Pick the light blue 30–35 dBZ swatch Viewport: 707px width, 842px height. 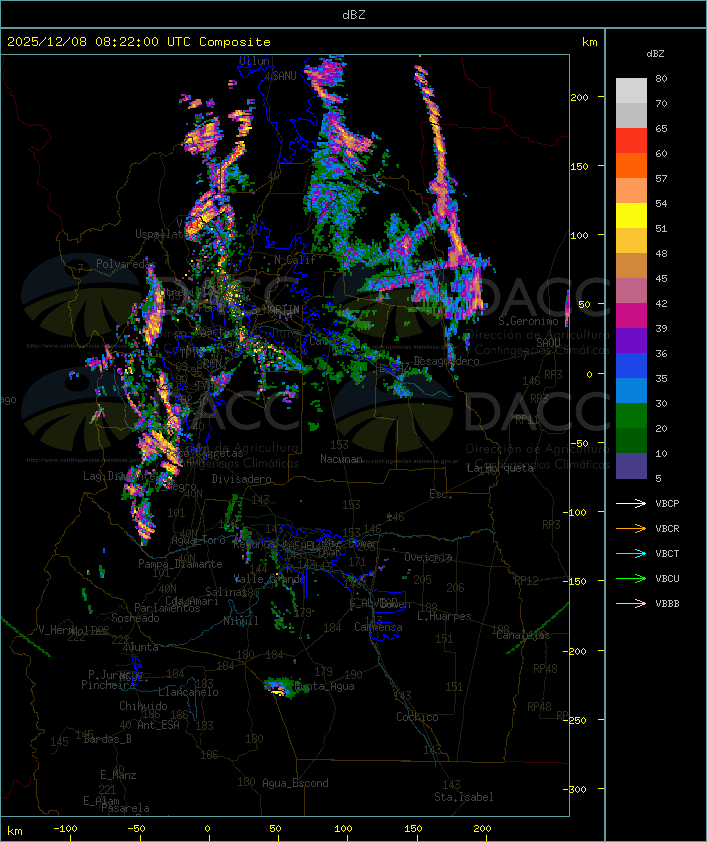pyautogui.click(x=631, y=391)
